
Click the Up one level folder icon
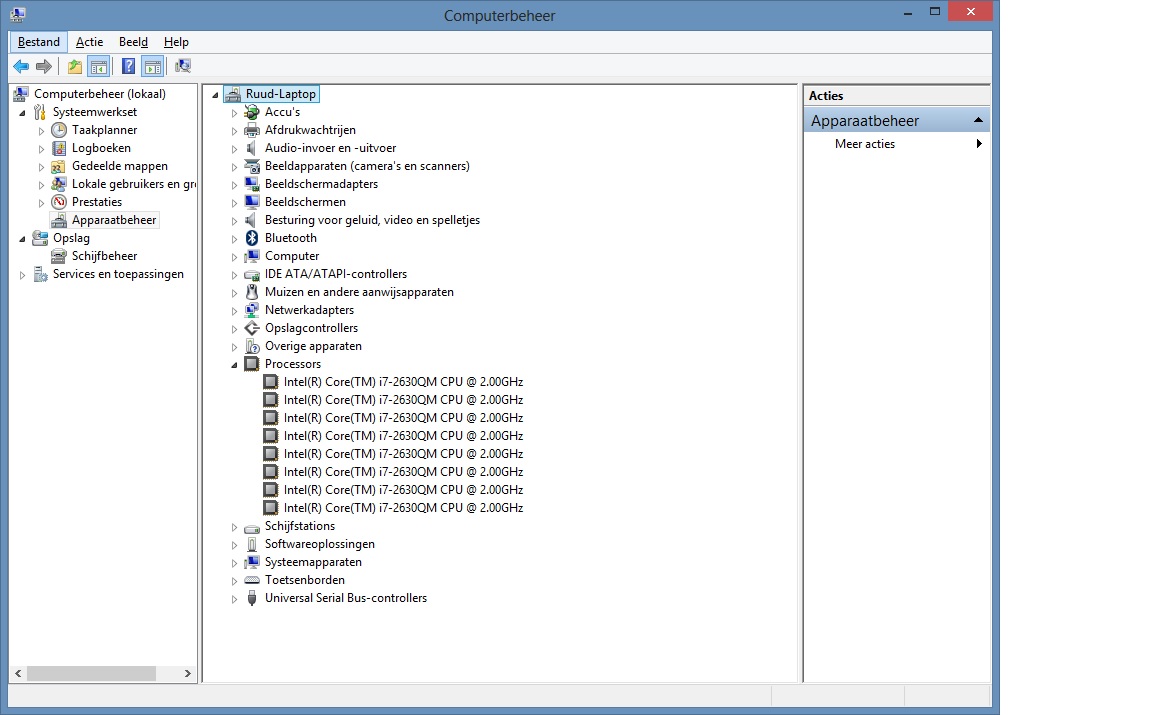[x=75, y=67]
